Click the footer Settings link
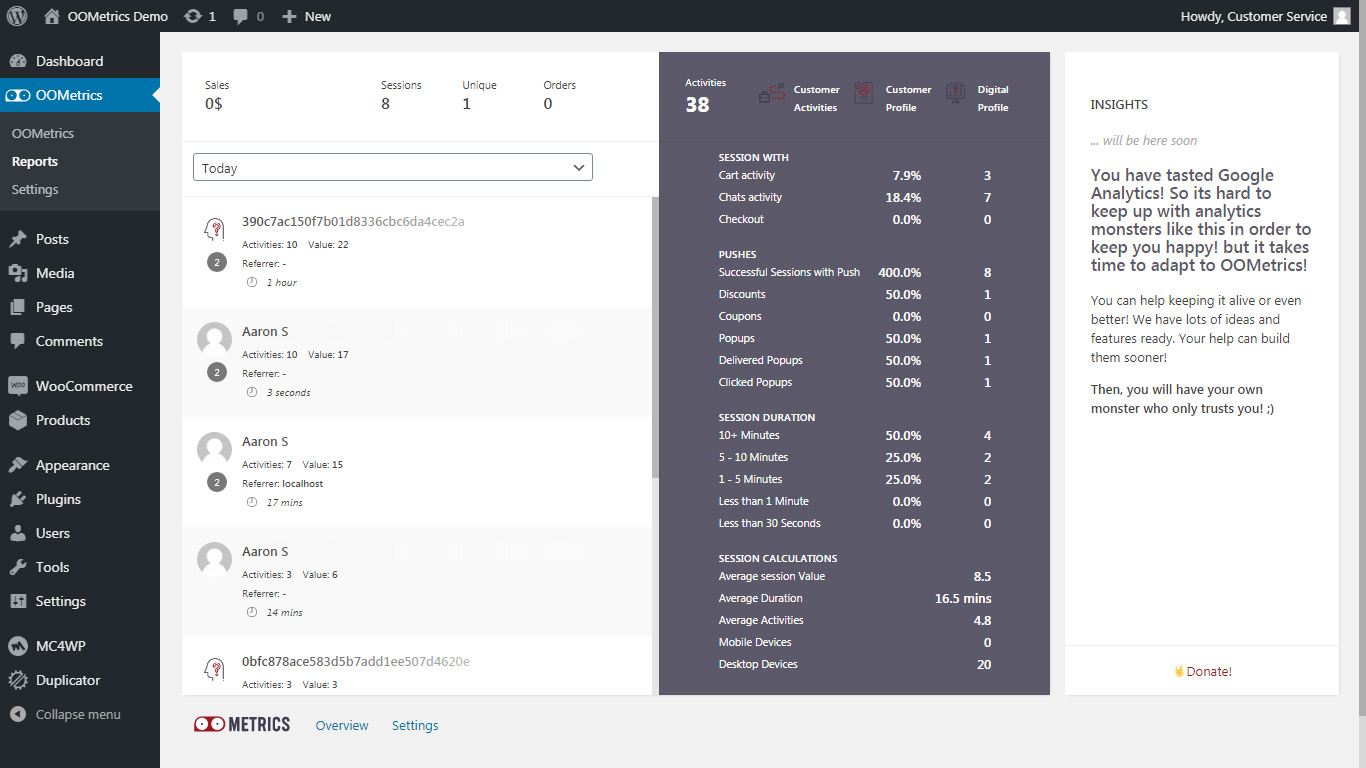 pyautogui.click(x=415, y=726)
